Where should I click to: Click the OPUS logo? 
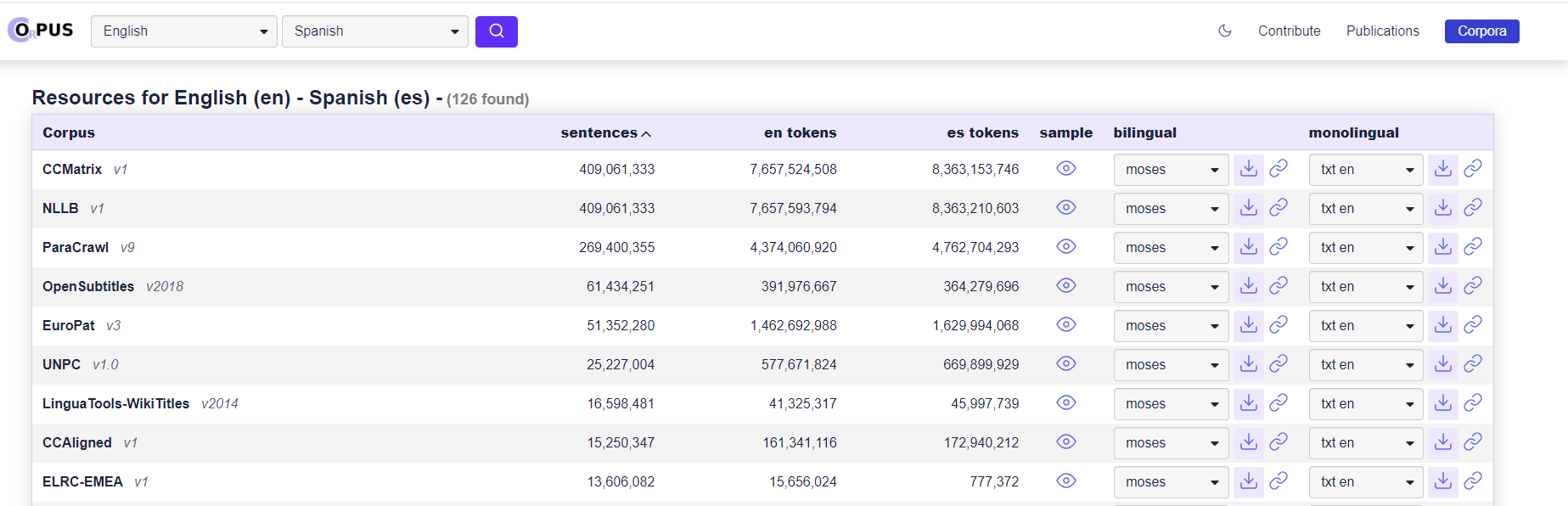click(x=41, y=31)
